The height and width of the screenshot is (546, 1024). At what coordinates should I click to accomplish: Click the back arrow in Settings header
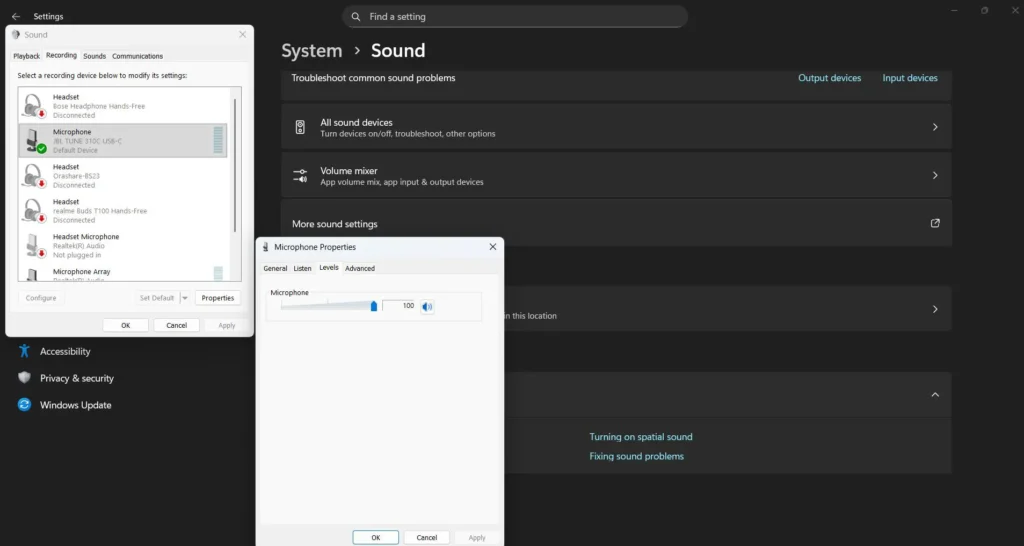tap(16, 16)
